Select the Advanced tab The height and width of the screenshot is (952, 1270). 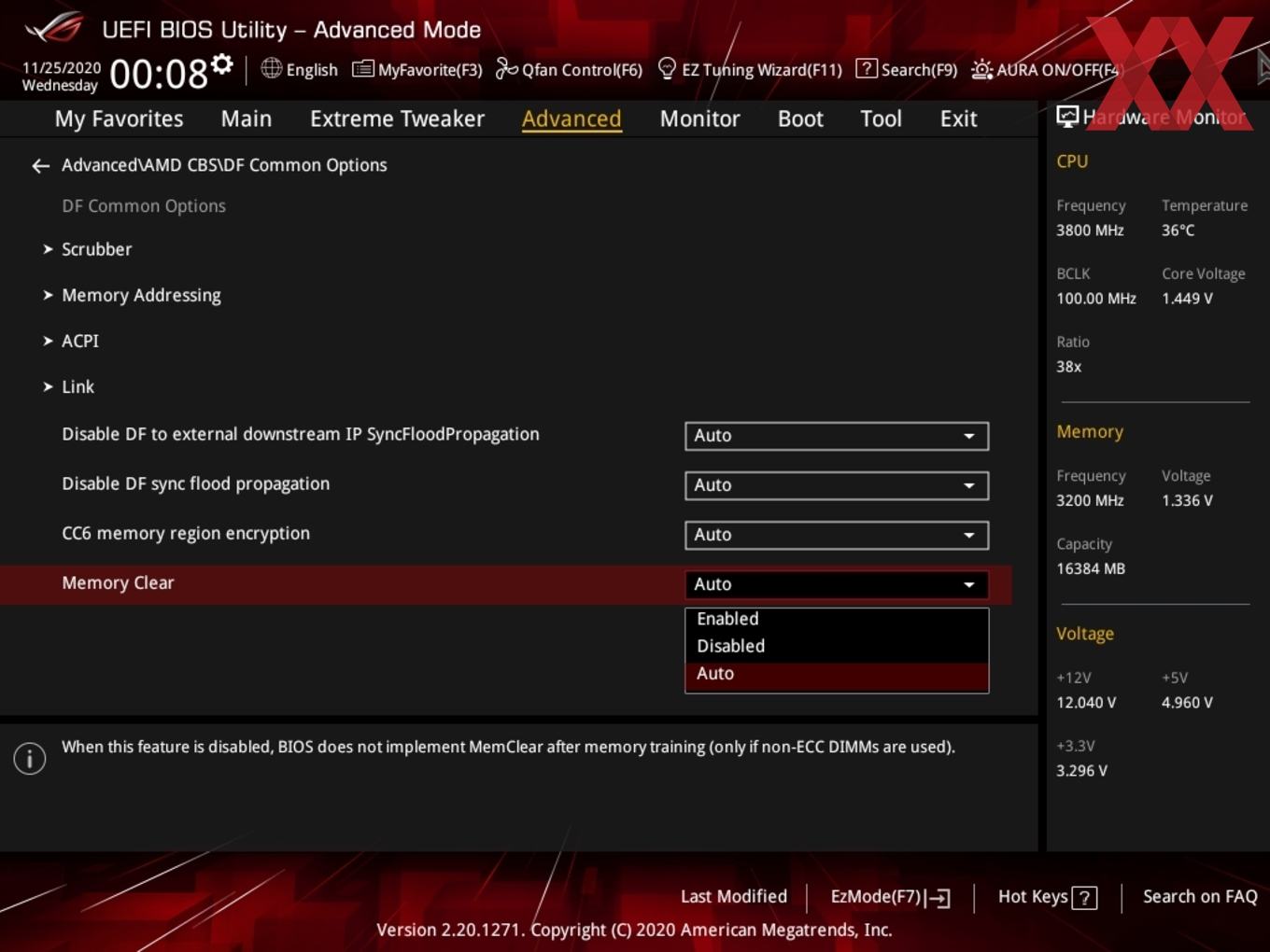tap(571, 119)
